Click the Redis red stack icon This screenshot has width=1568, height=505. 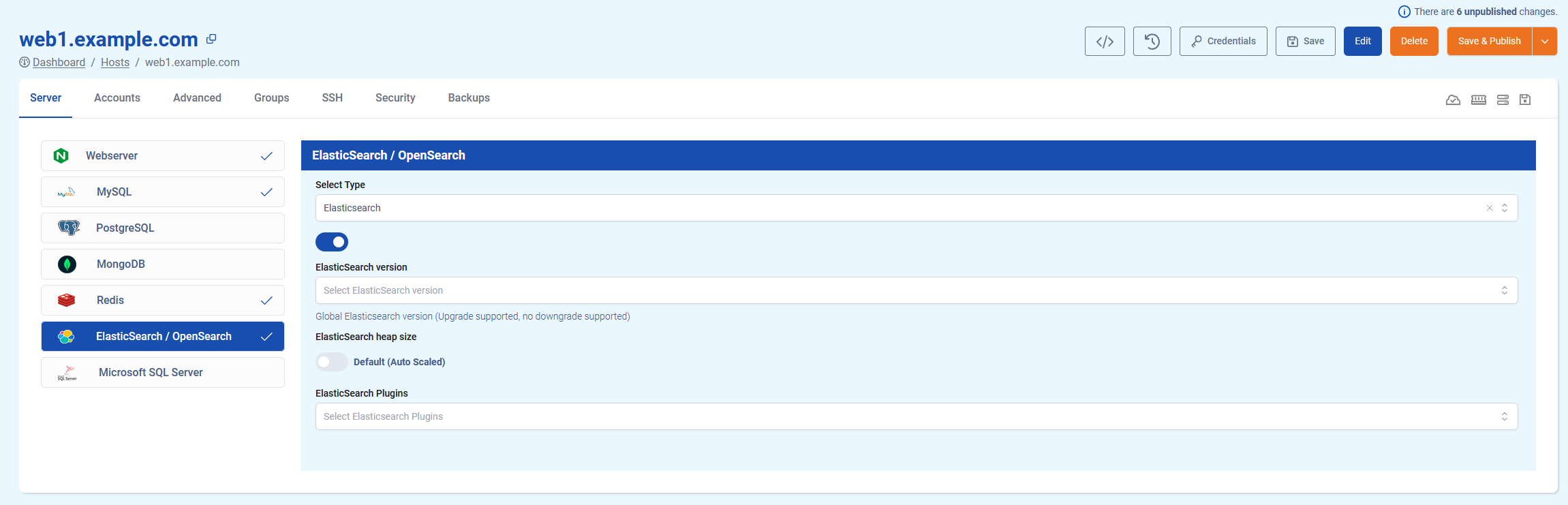coord(66,301)
